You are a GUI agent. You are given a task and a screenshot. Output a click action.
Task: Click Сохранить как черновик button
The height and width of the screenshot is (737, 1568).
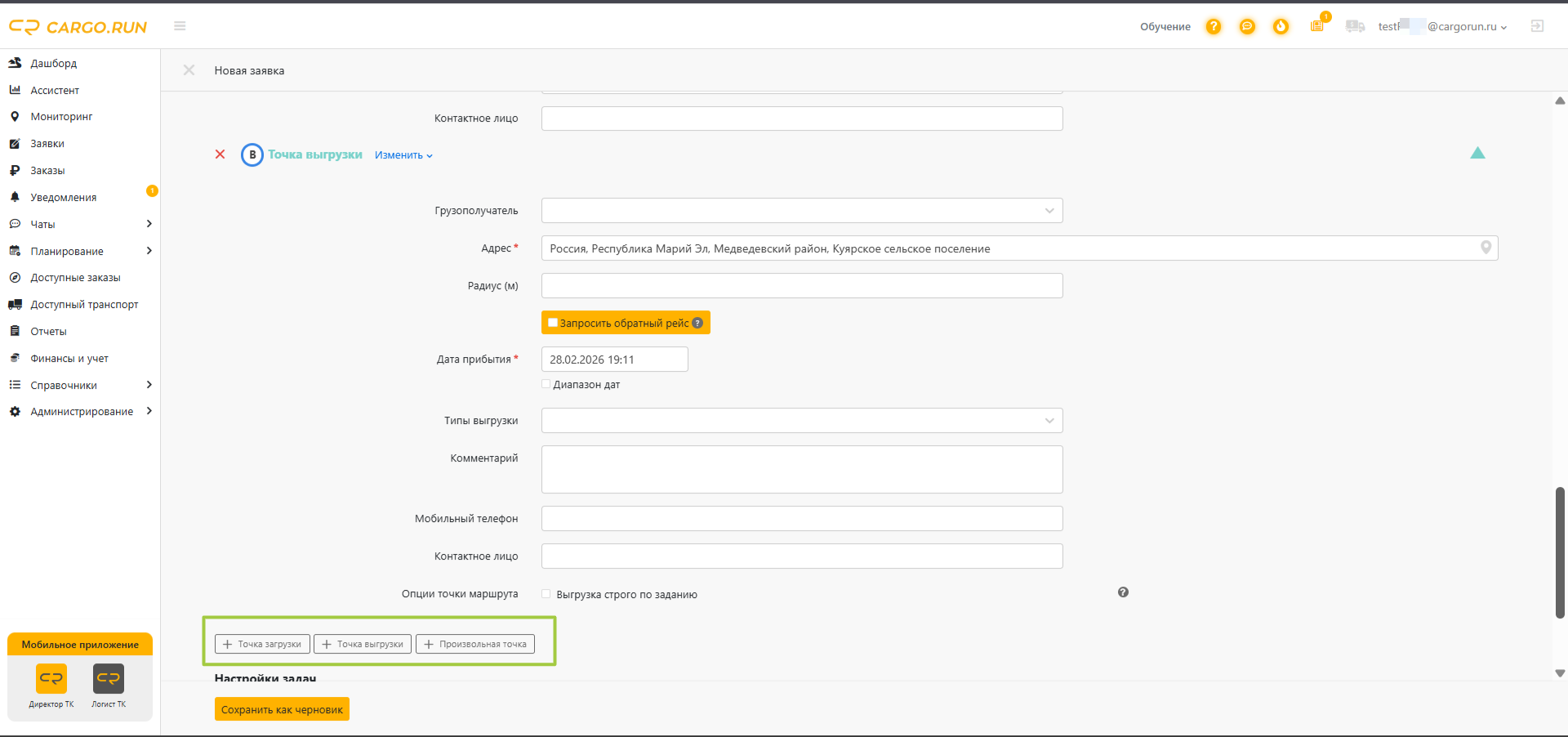click(282, 709)
